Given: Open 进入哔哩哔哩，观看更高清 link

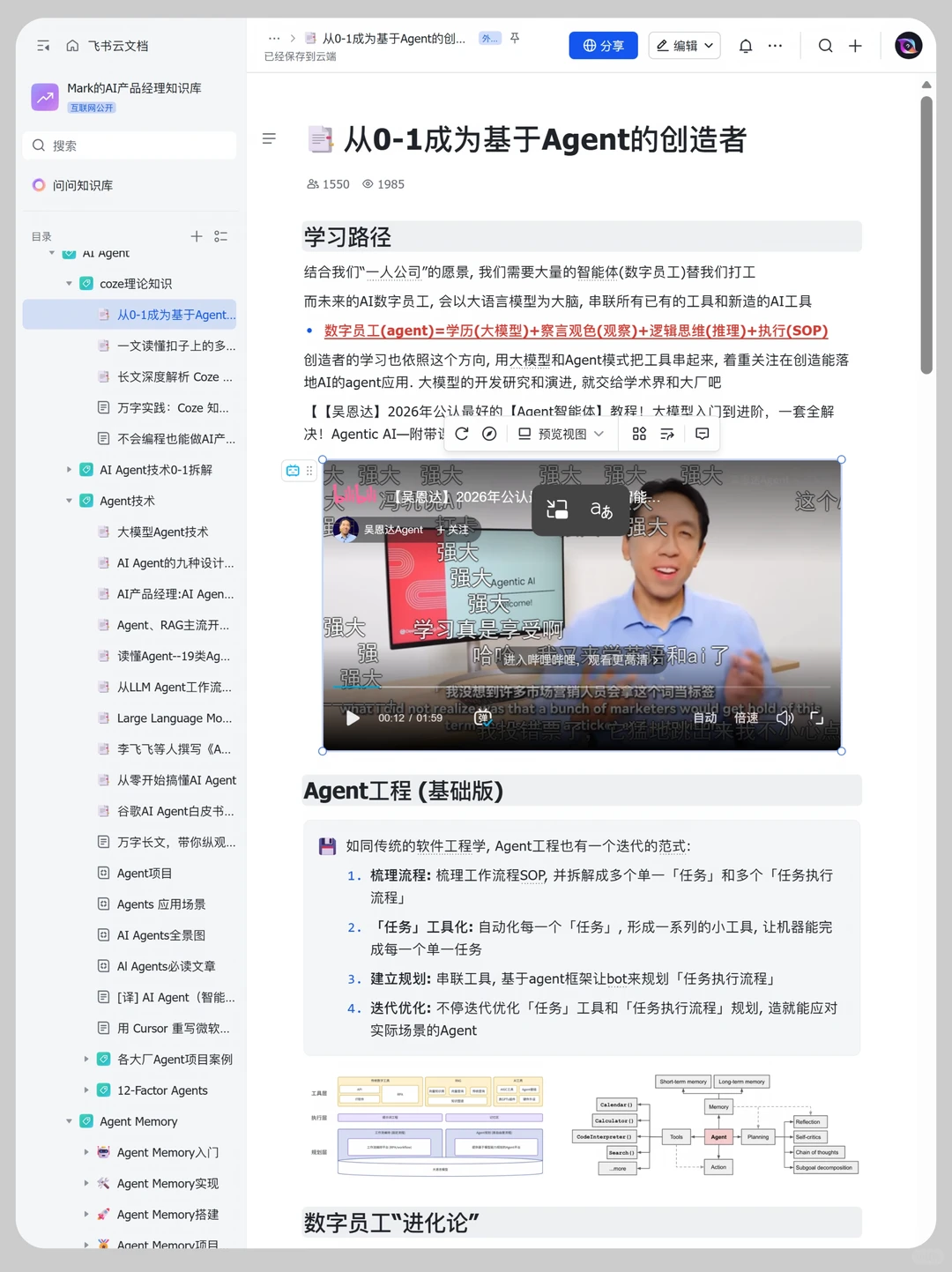Looking at the screenshot, I should point(582,659).
